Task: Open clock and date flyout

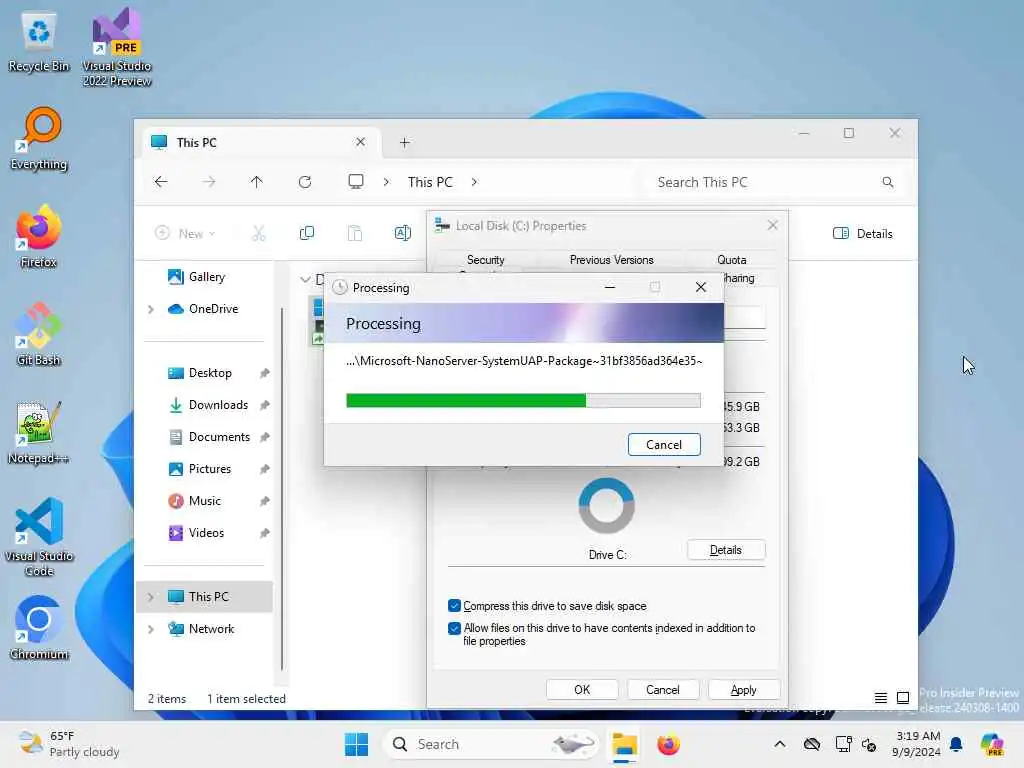Action: 917,744
